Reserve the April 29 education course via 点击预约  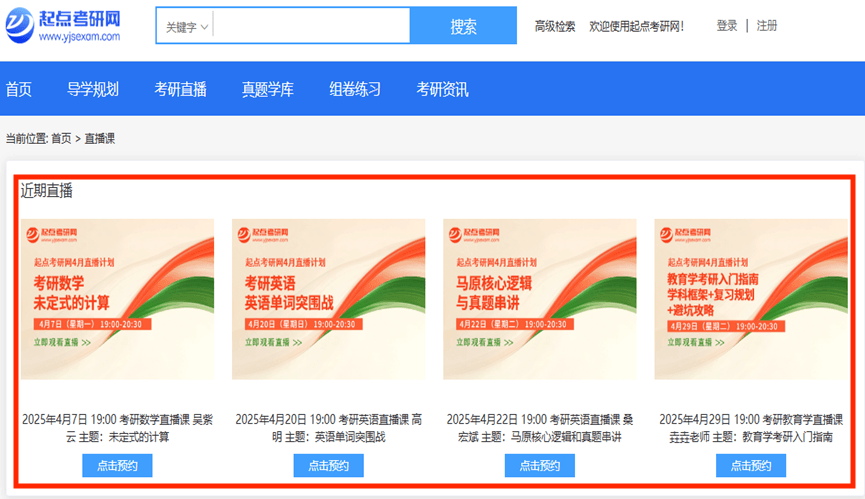750,466
